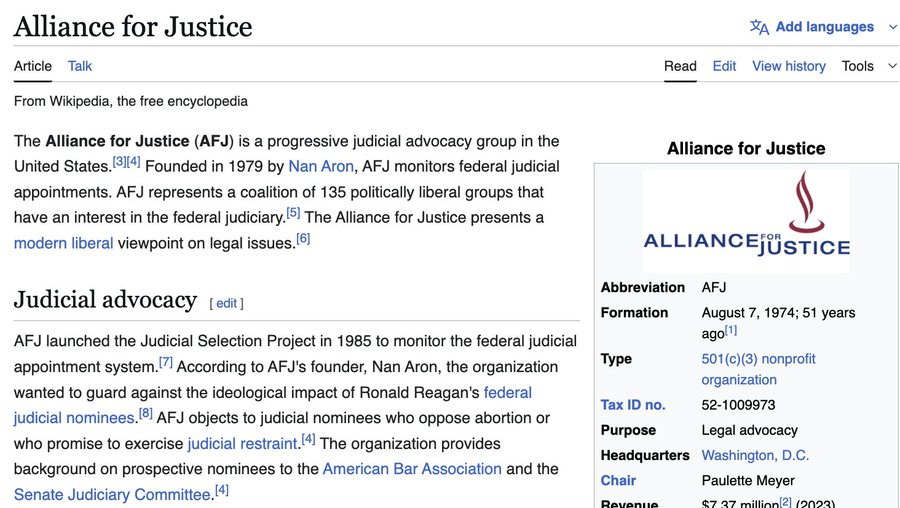900x508 pixels.
Task: Select the Read tab
Action: (x=680, y=66)
